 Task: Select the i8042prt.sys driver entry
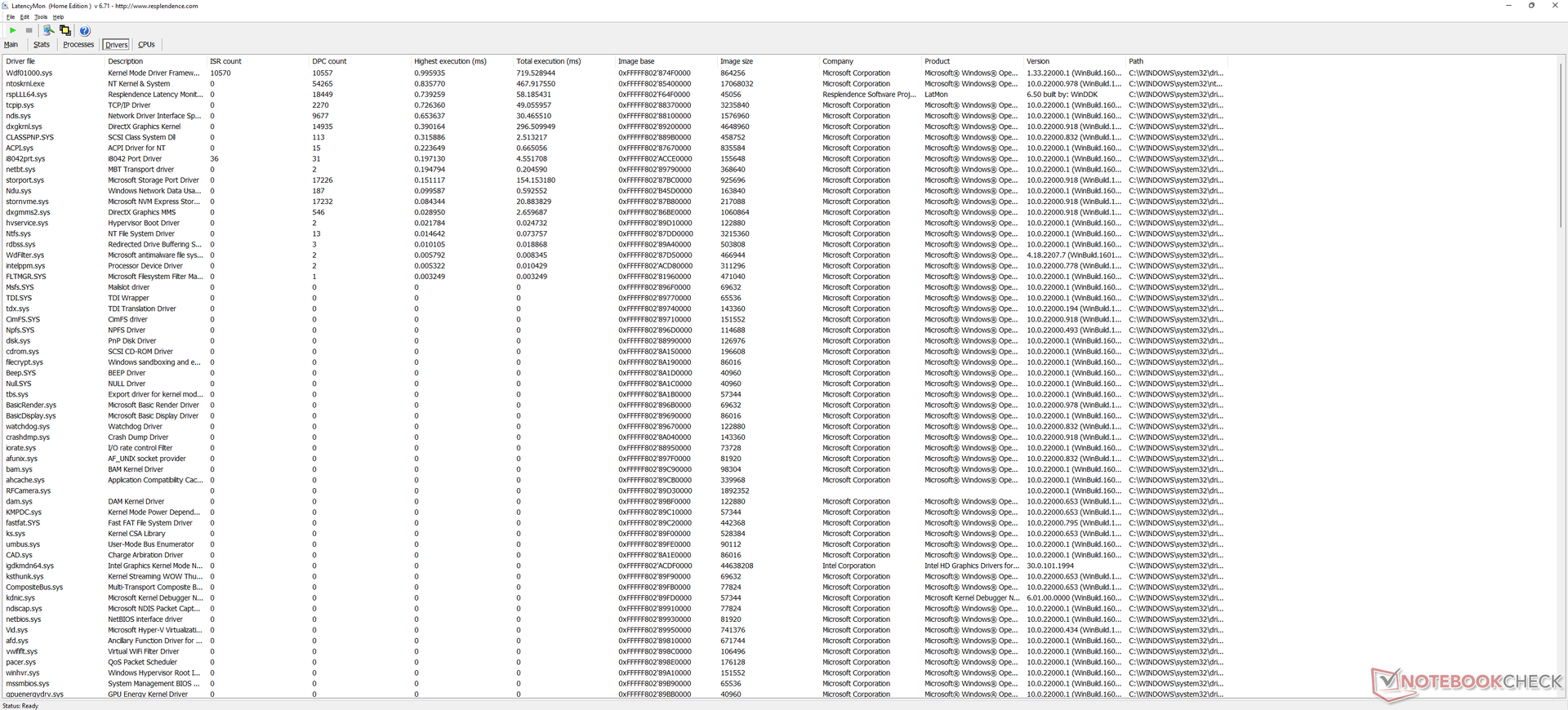point(25,159)
